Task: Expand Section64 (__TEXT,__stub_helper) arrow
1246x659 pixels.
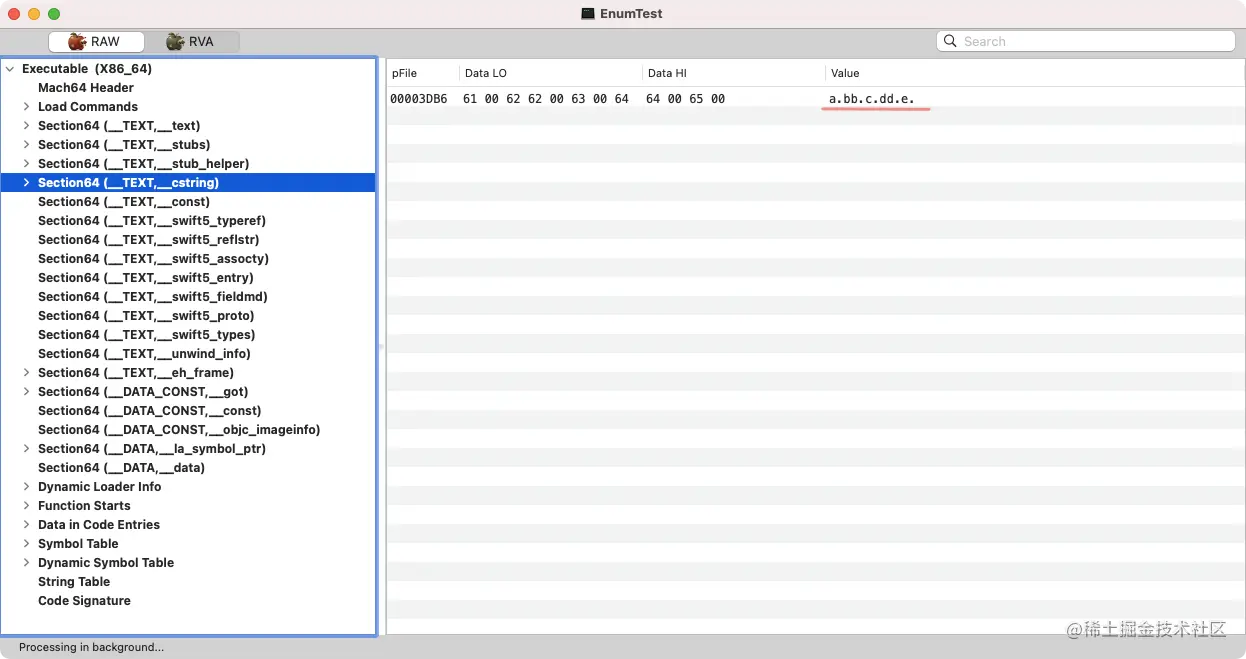Action: pos(27,164)
